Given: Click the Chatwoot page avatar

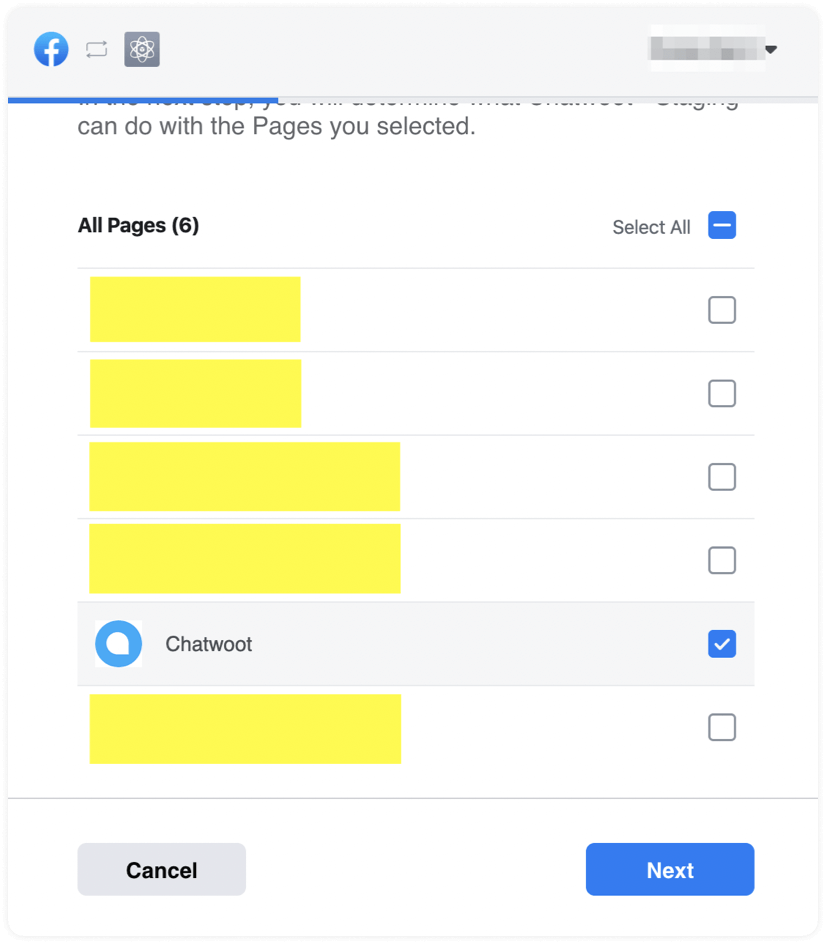Looking at the screenshot, I should click(x=119, y=644).
